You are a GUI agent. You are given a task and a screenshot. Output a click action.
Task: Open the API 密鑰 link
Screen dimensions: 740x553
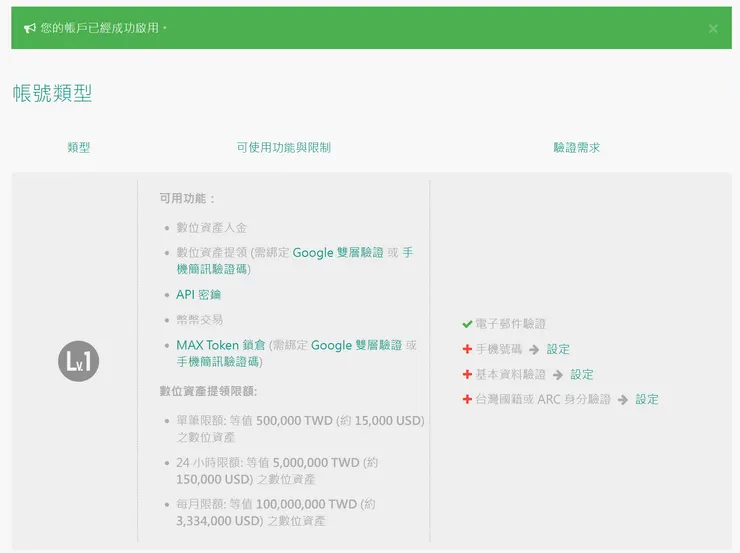pyautogui.click(x=199, y=294)
